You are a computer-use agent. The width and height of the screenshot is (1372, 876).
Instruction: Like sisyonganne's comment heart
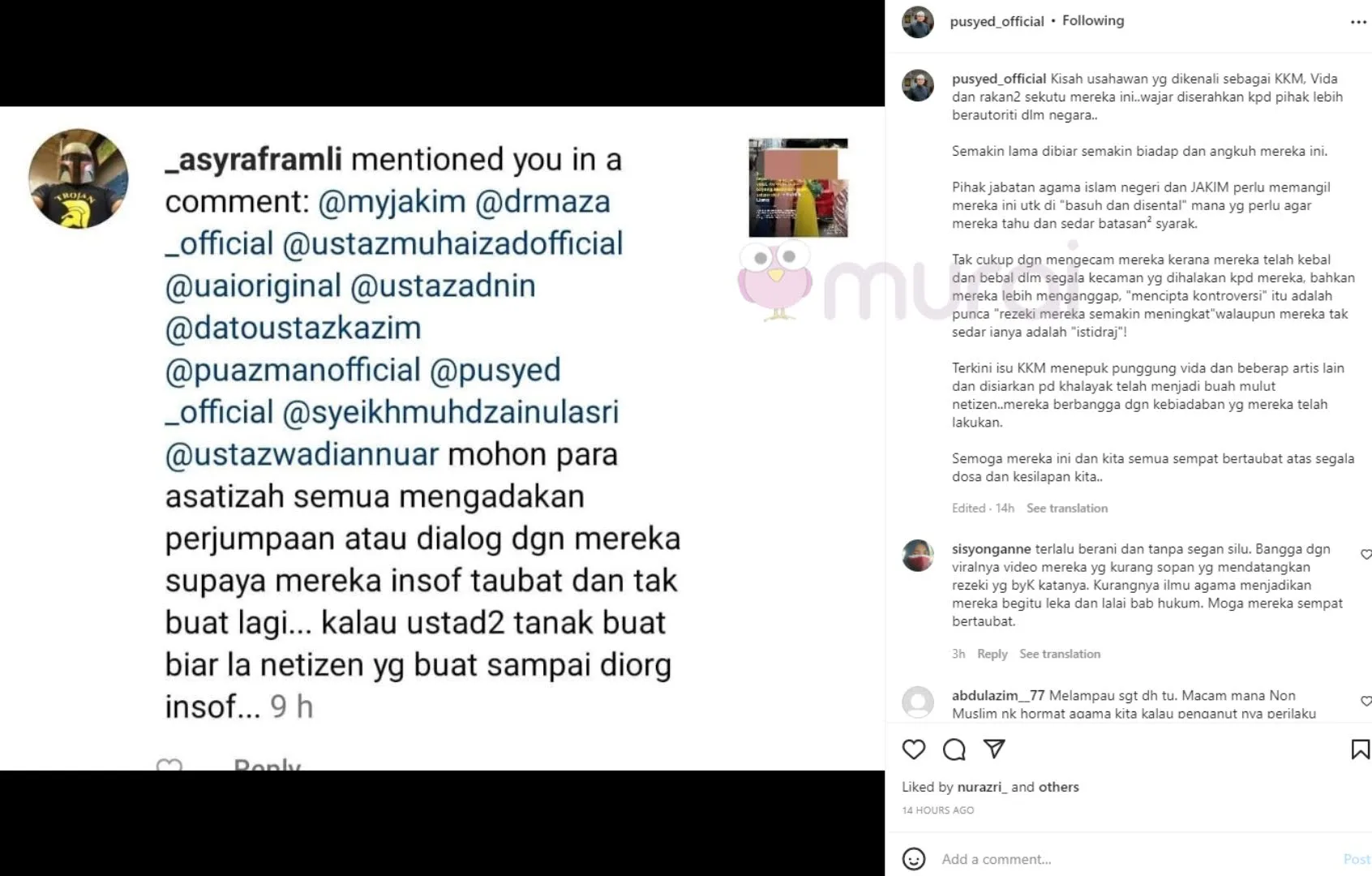tap(1366, 555)
